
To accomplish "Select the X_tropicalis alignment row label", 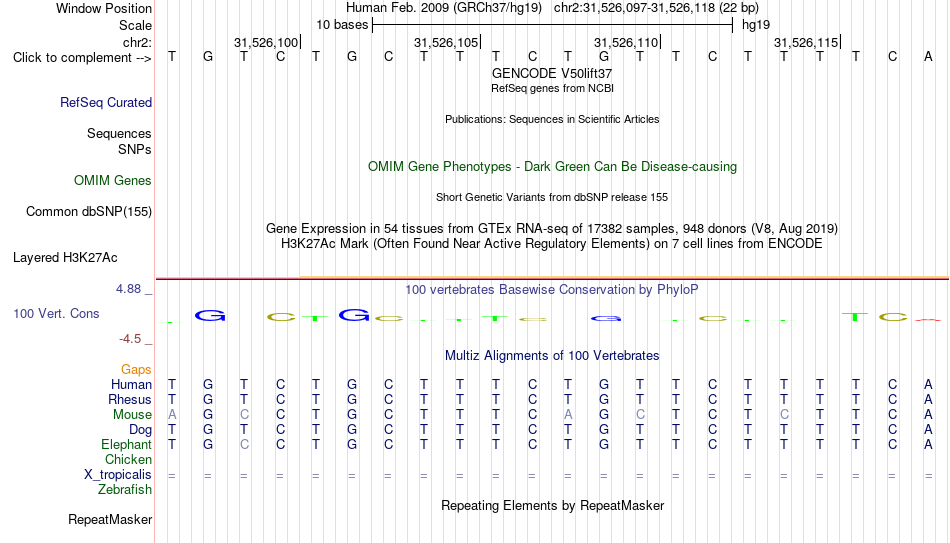I will coord(118,475).
